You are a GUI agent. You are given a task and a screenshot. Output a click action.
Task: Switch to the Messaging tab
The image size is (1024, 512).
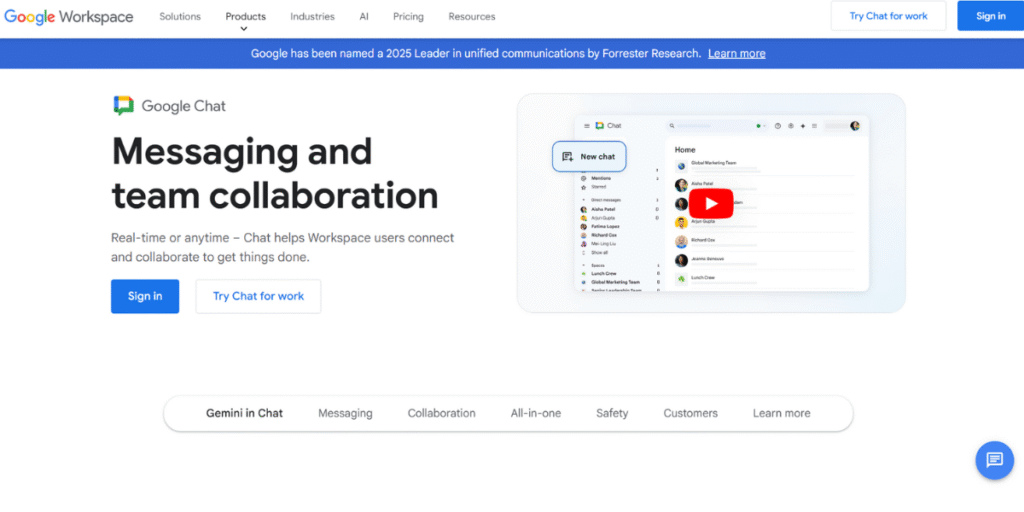(345, 413)
